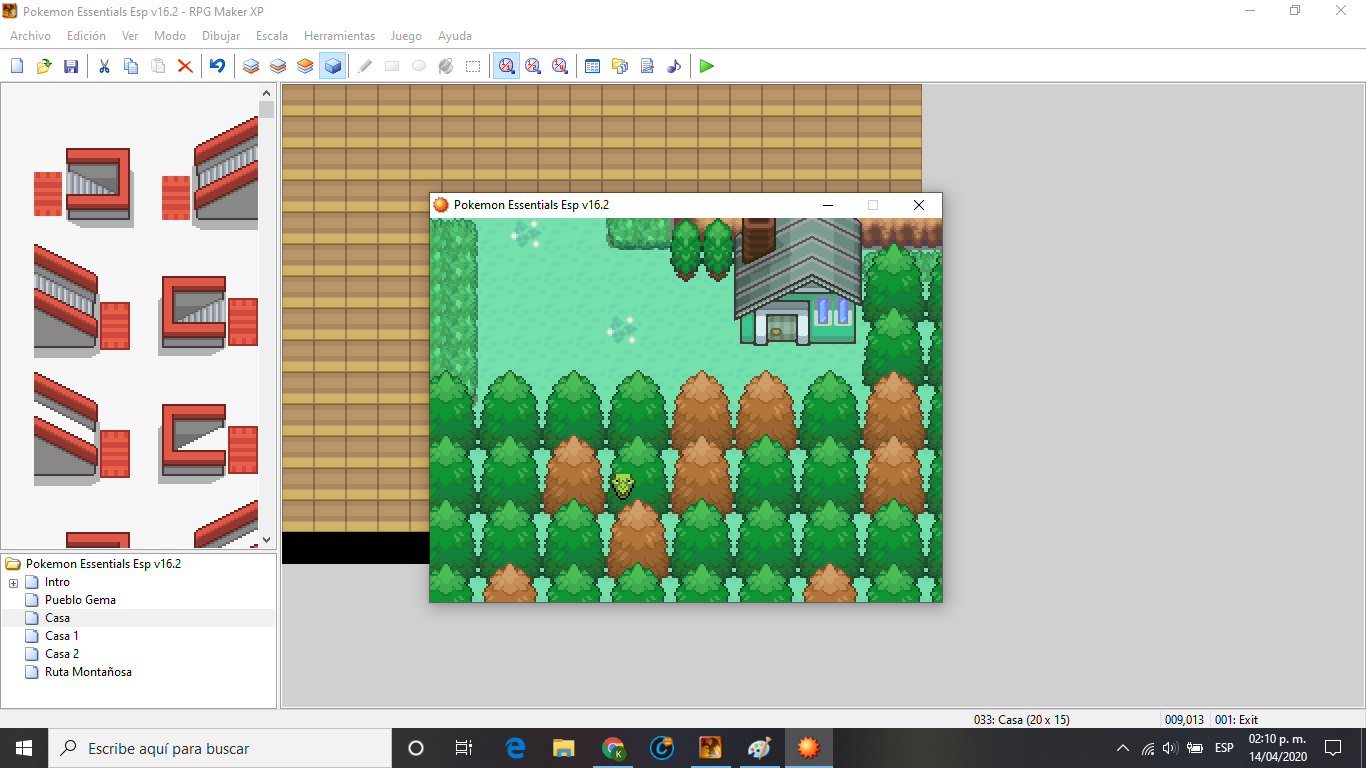The height and width of the screenshot is (768, 1366).
Task: Select the Pueblo Gema map
Action: [x=80, y=600]
